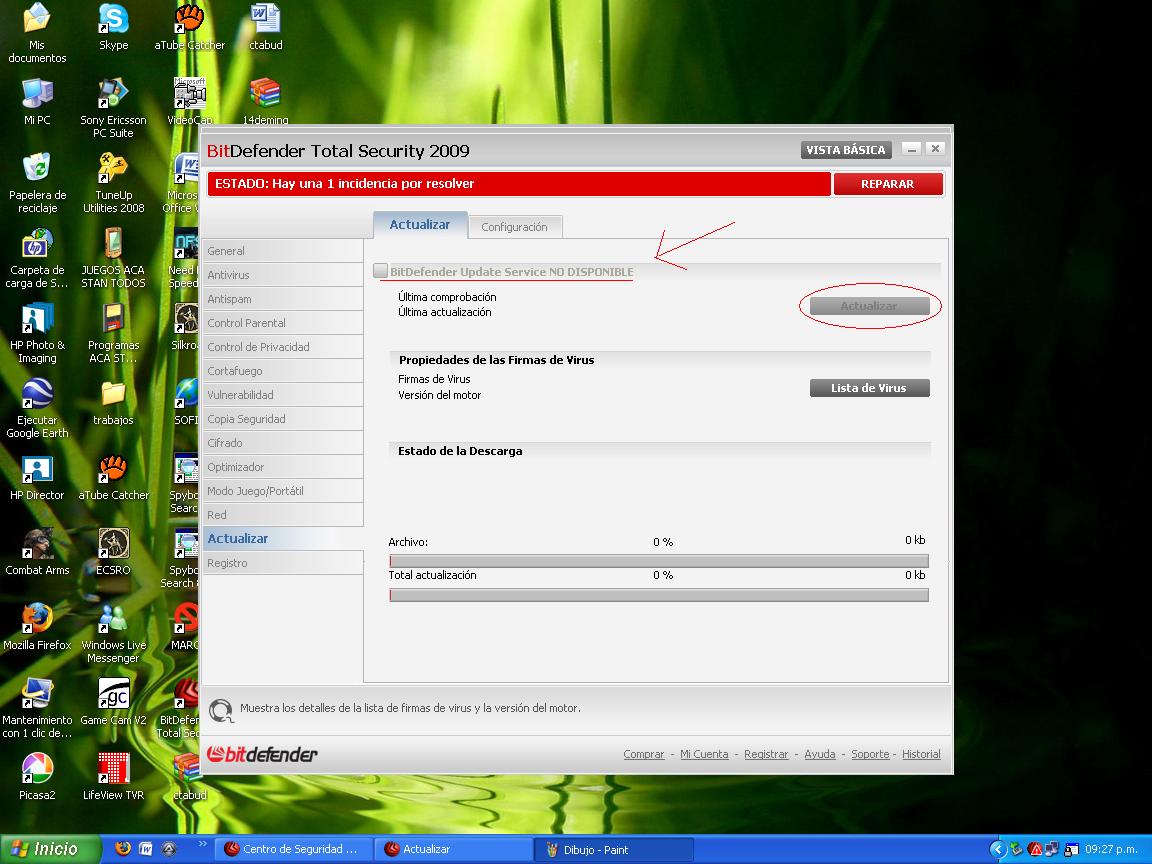Open Cortafuego section in sidebar
The image size is (1152, 864).
tap(282, 371)
